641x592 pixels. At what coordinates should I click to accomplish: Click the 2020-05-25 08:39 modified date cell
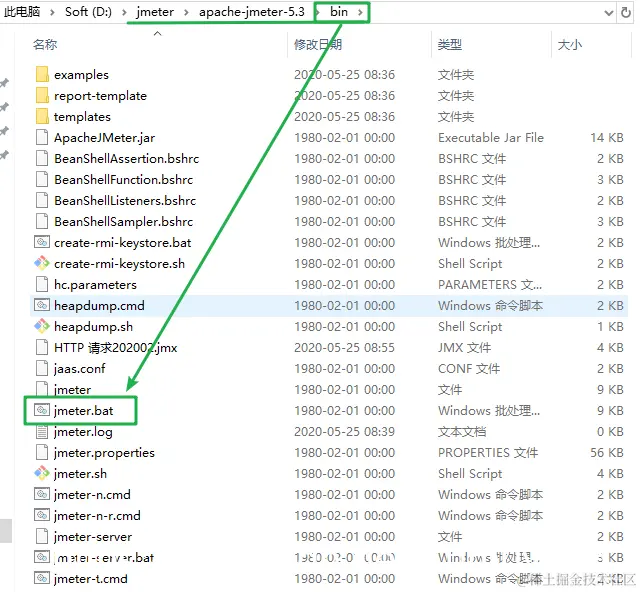point(344,432)
